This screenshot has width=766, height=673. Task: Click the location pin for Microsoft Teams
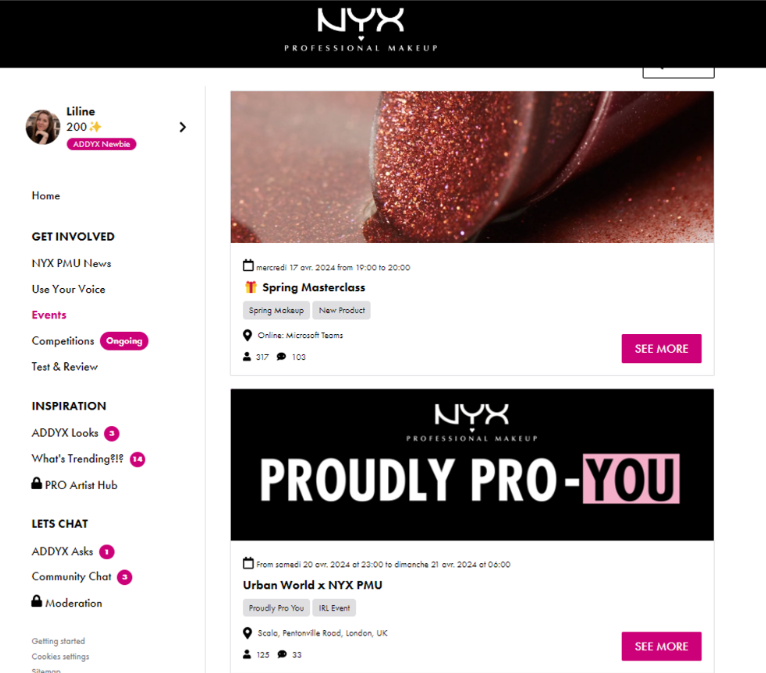tap(248, 335)
